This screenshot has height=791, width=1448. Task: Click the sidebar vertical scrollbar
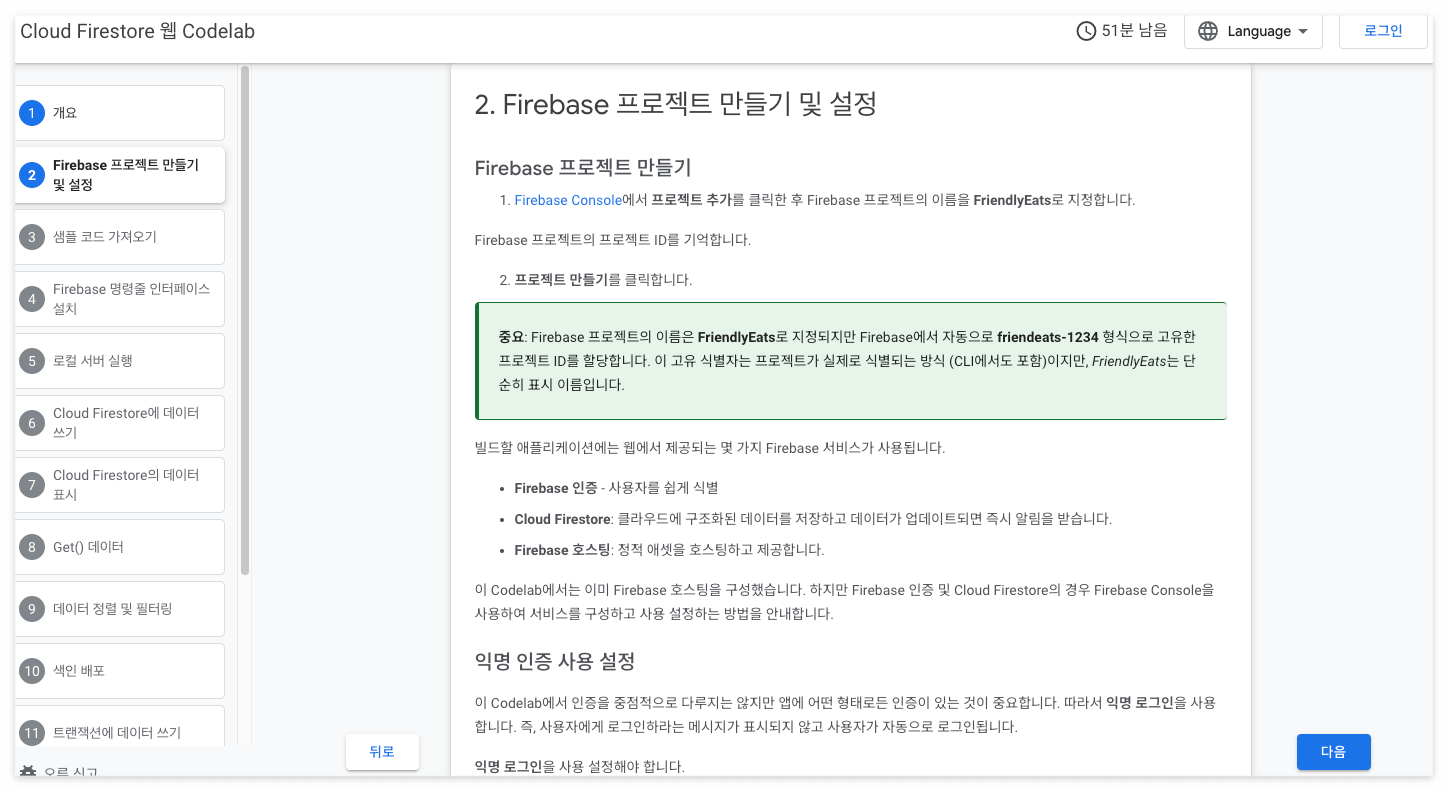(245, 320)
